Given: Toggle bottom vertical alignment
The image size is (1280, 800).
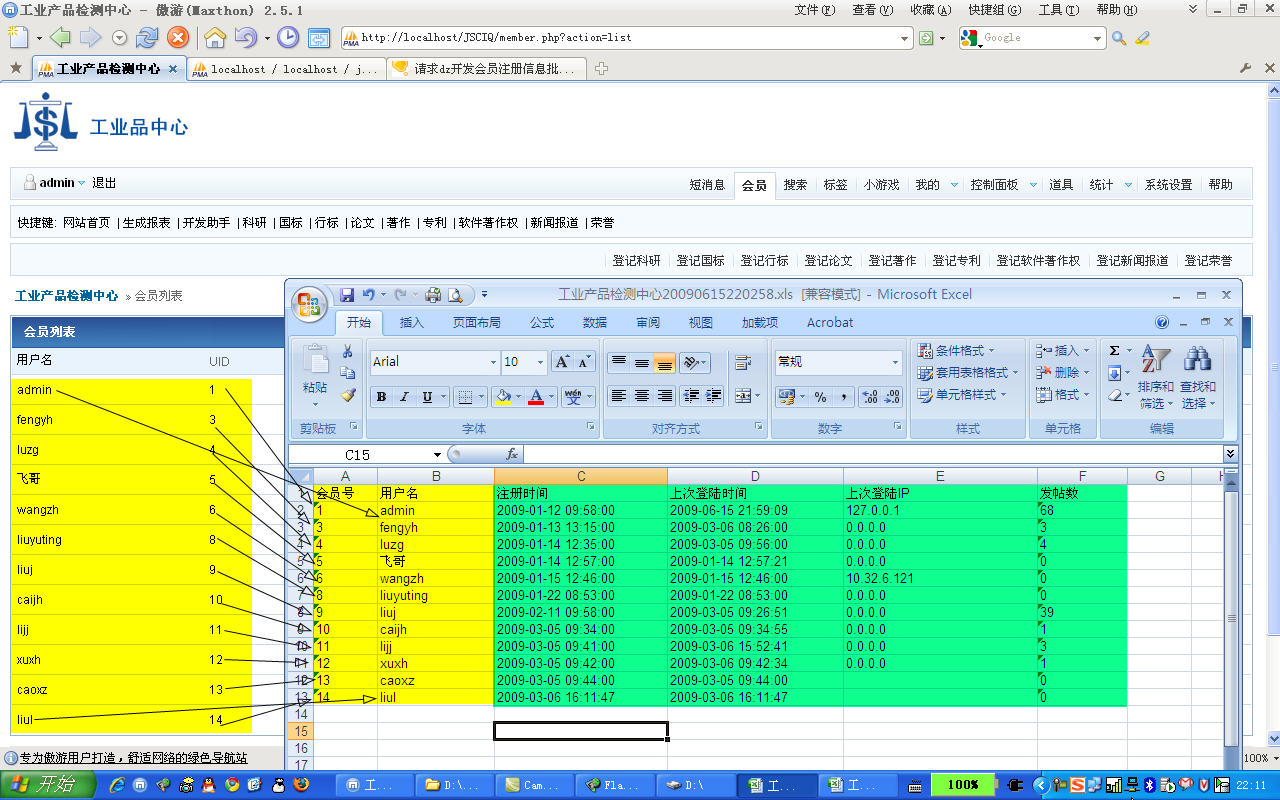Looking at the screenshot, I should [x=665, y=362].
